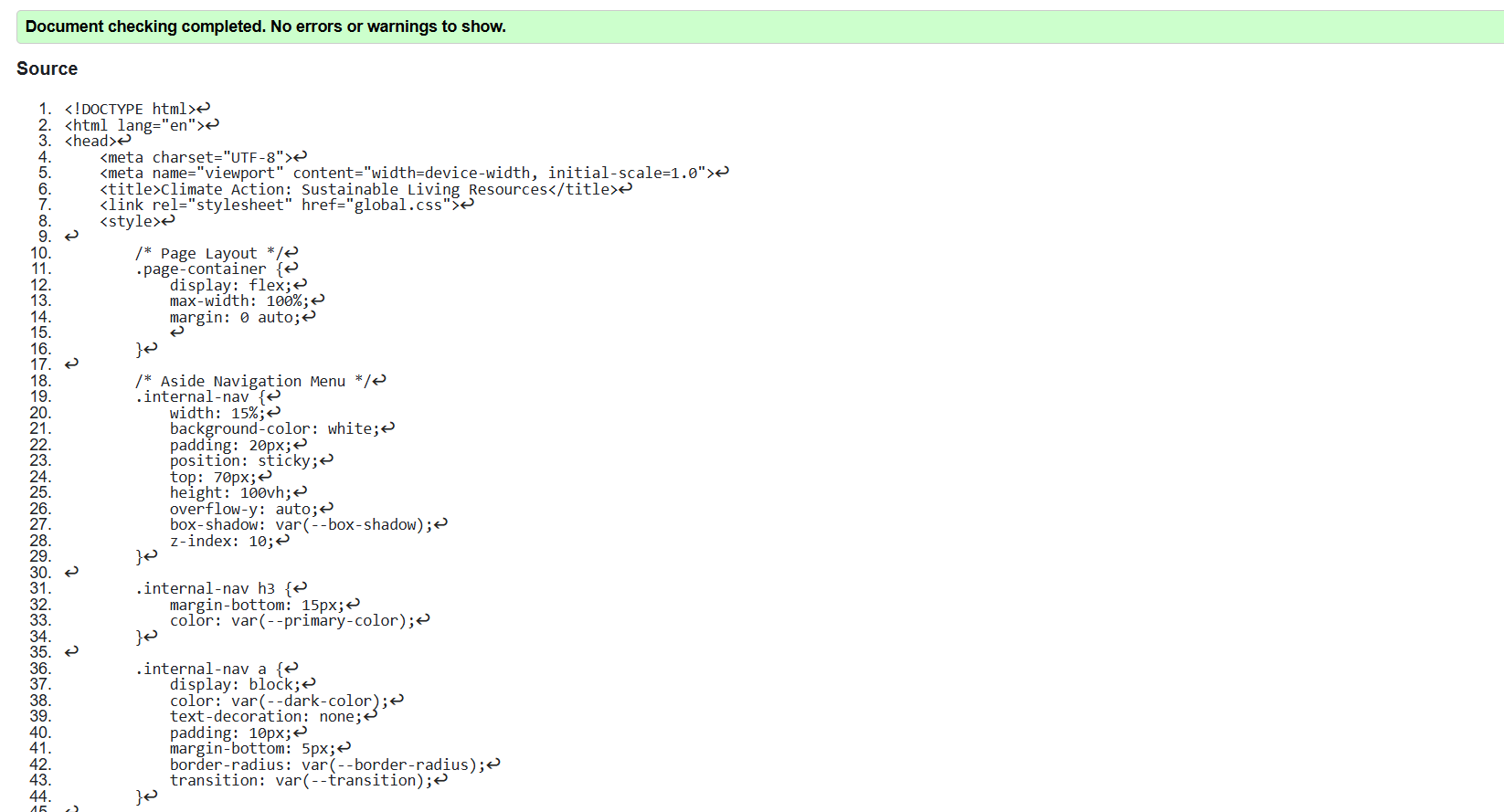Select text-decoration: none declaration
Image resolution: width=1504 pixels, height=812 pixels.
273,716
